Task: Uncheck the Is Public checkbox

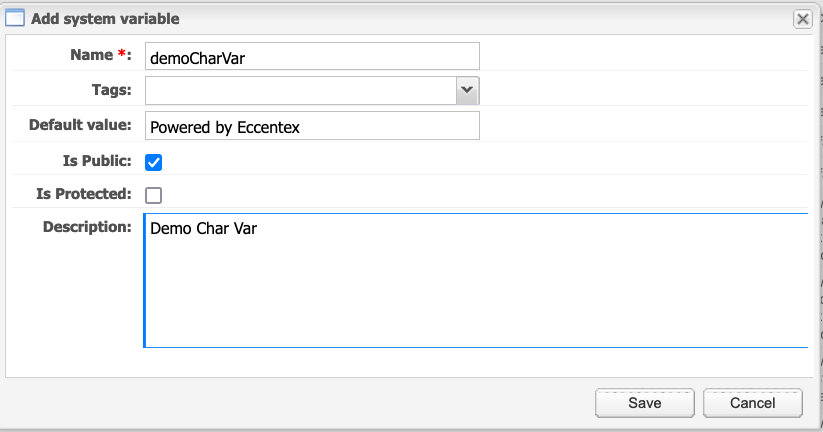Action: click(153, 162)
